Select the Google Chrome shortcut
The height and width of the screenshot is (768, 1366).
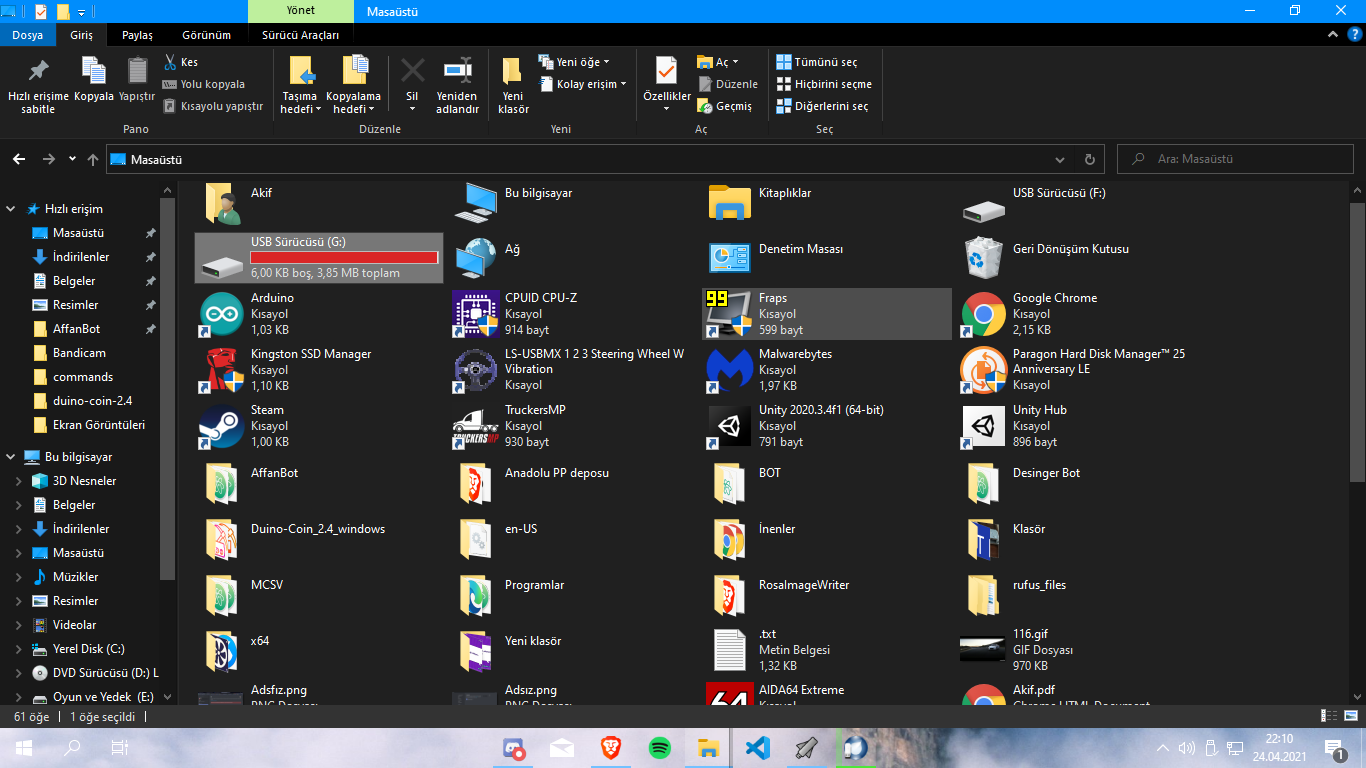point(983,313)
